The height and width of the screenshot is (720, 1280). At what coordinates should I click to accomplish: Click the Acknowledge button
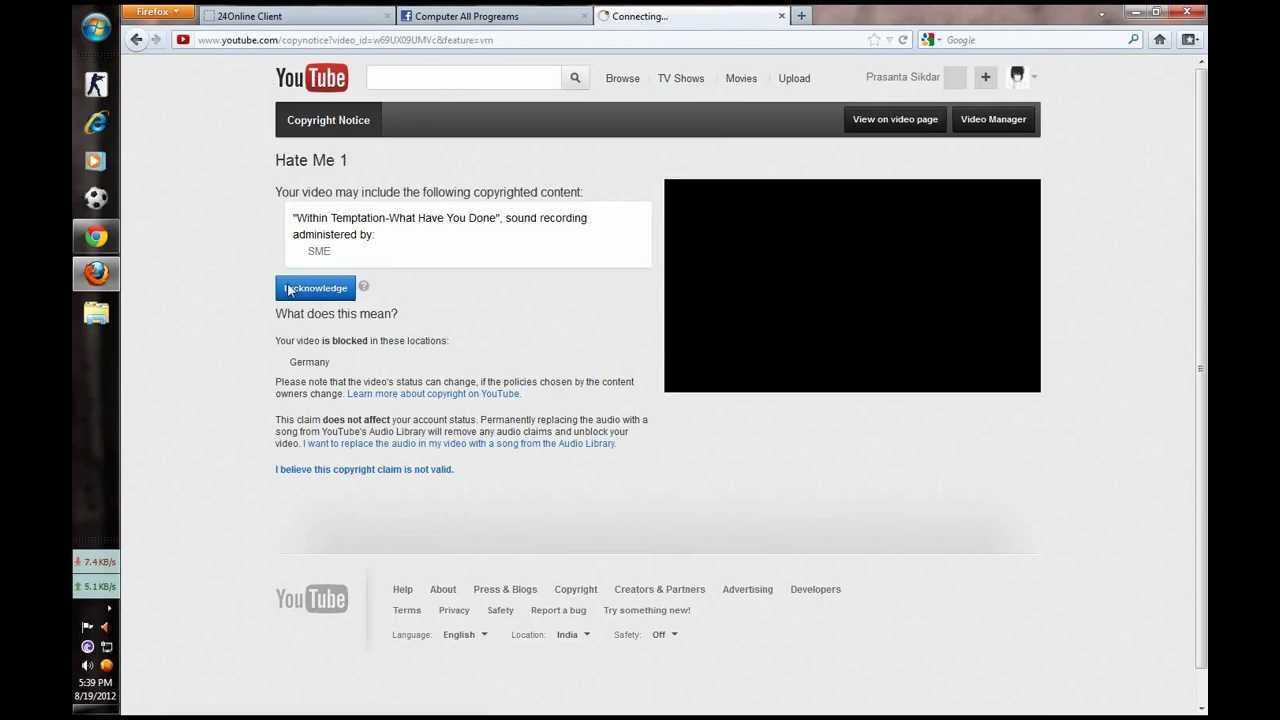coord(315,288)
